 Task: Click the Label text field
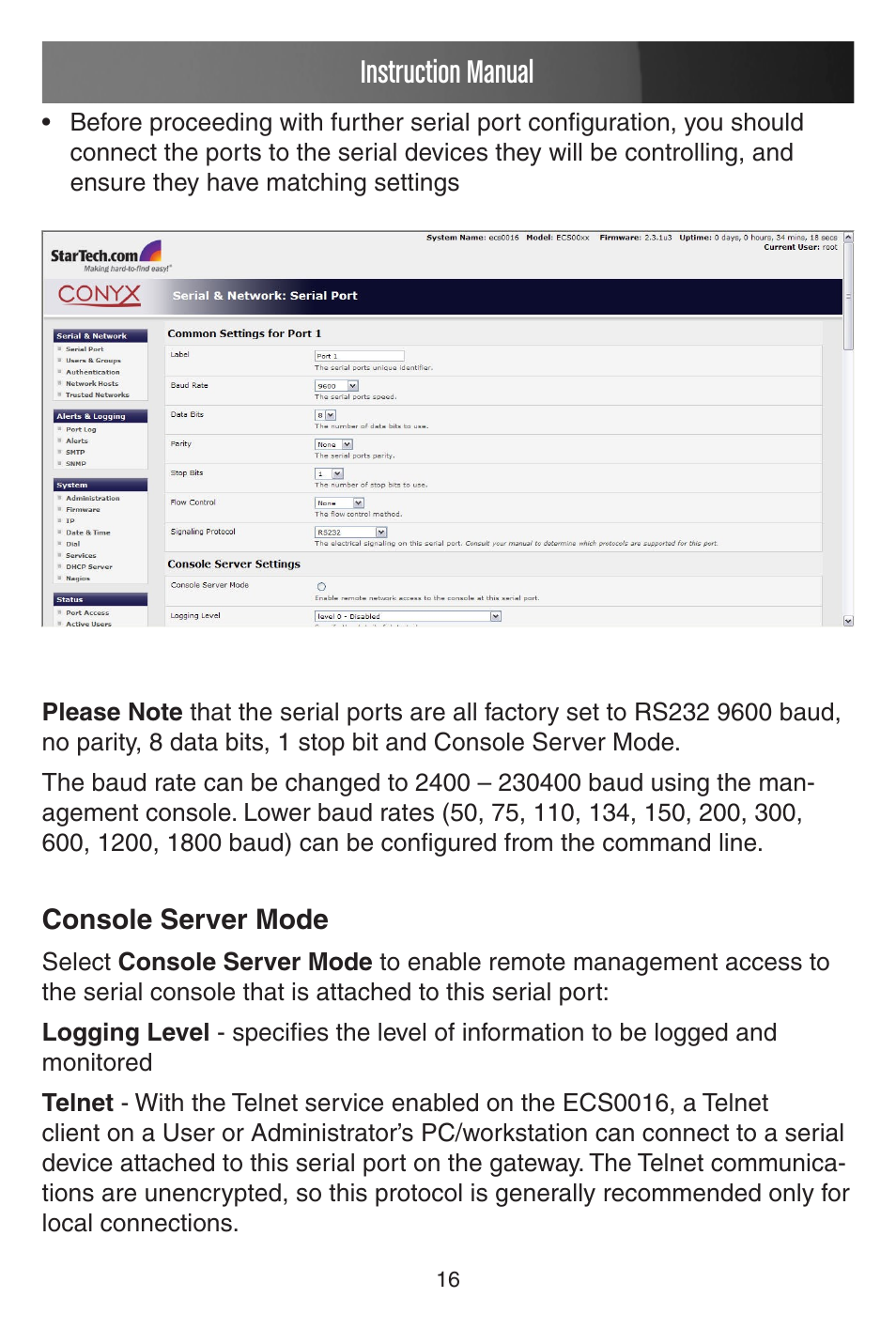[x=359, y=356]
